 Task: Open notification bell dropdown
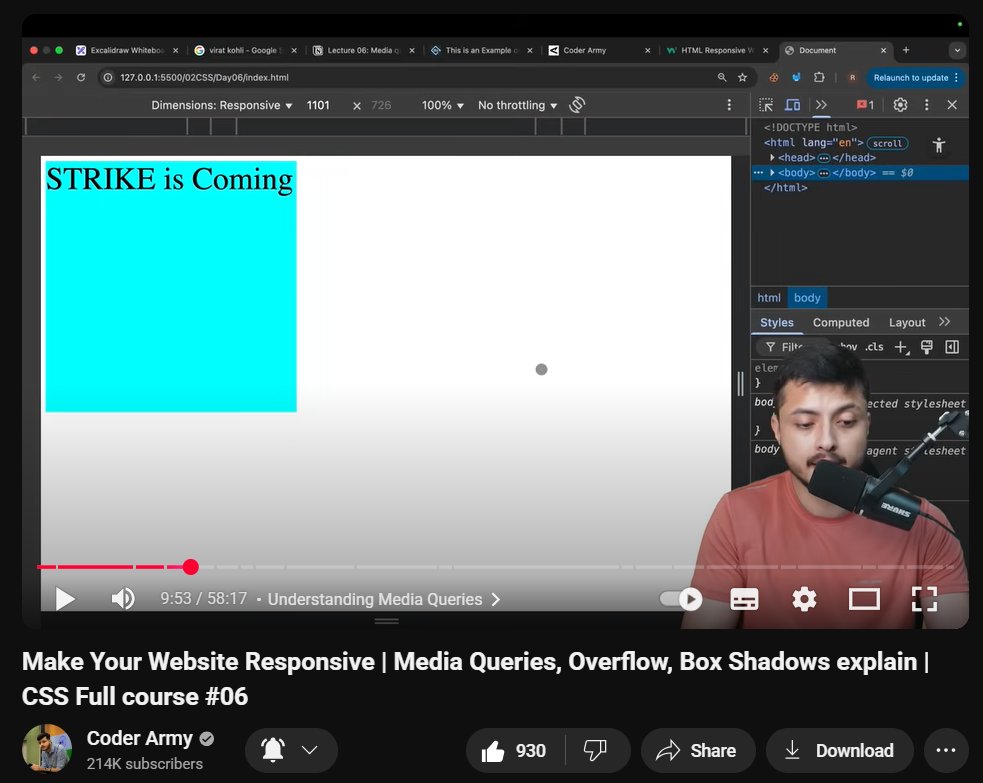pyautogui.click(x=292, y=750)
